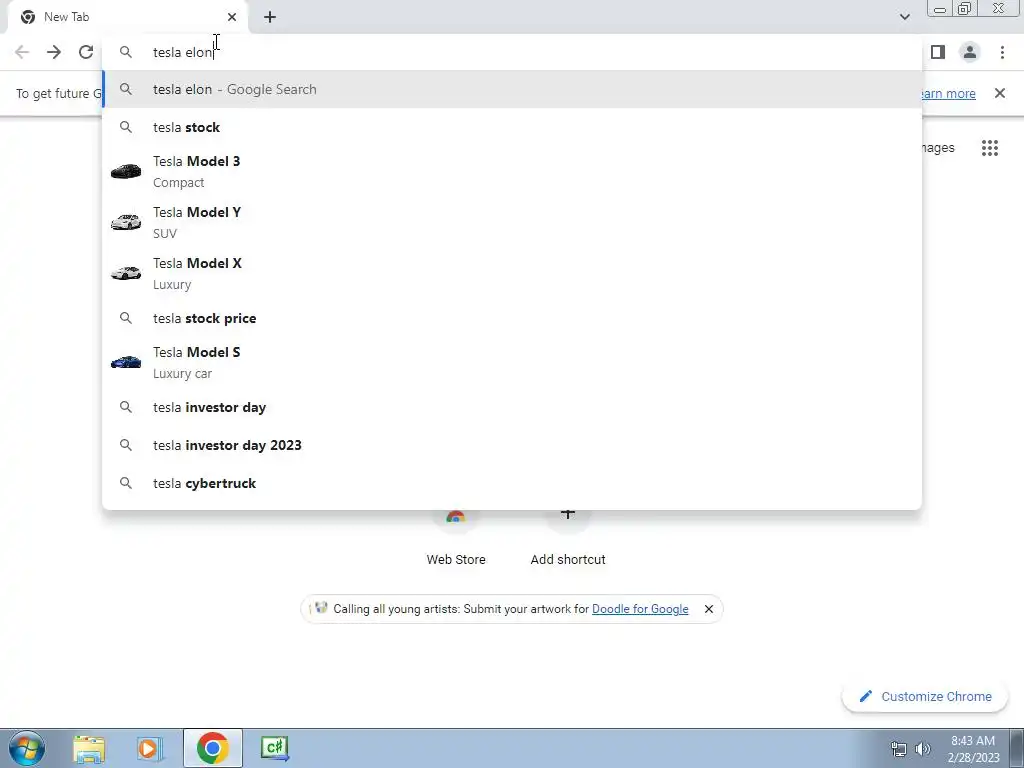Click the volume speaker tray icon
1024x768 pixels.
tap(923, 749)
